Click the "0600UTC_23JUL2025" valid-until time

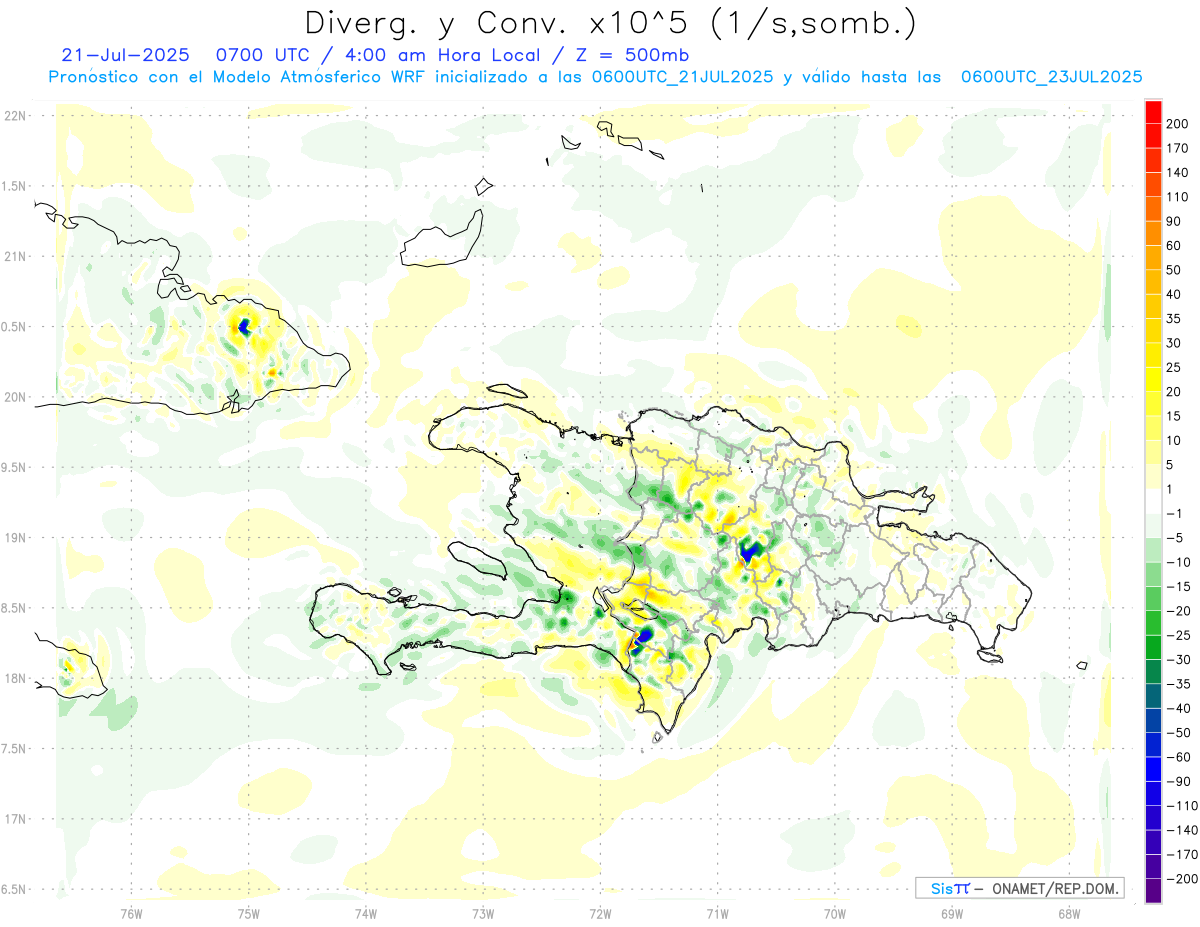[1051, 76]
